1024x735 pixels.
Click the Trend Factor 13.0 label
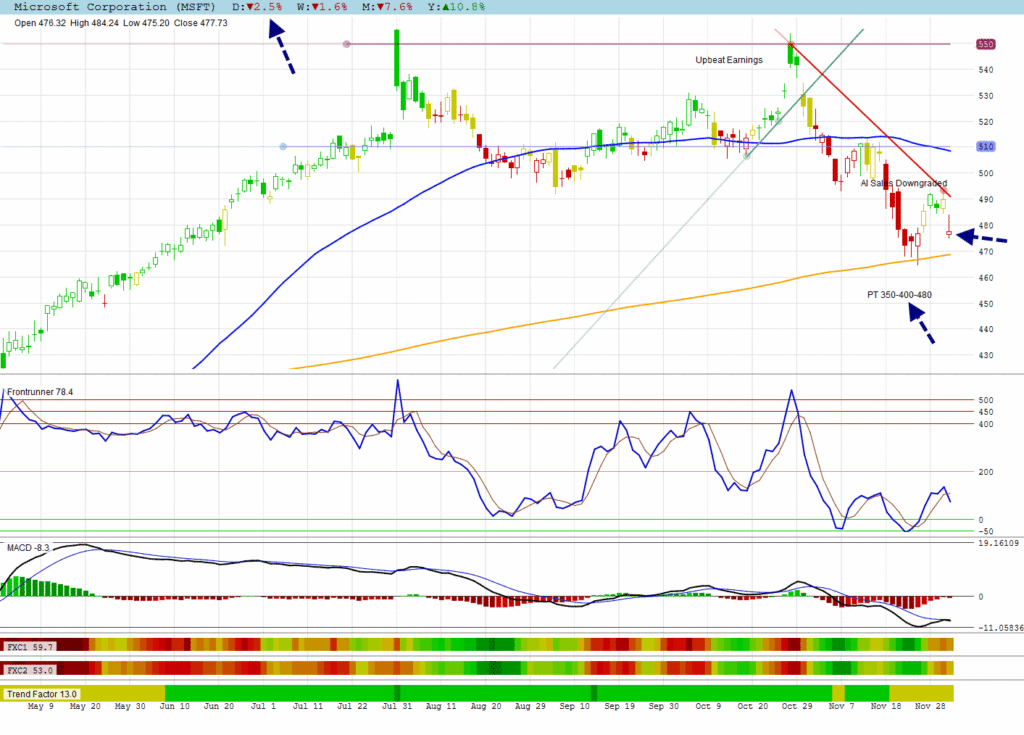tap(42, 693)
